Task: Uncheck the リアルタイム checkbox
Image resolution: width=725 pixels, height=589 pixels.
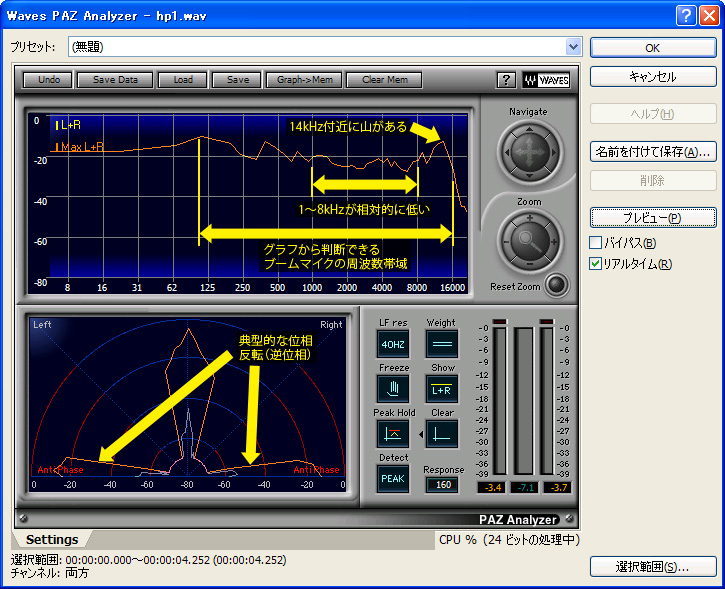Action: (596, 264)
